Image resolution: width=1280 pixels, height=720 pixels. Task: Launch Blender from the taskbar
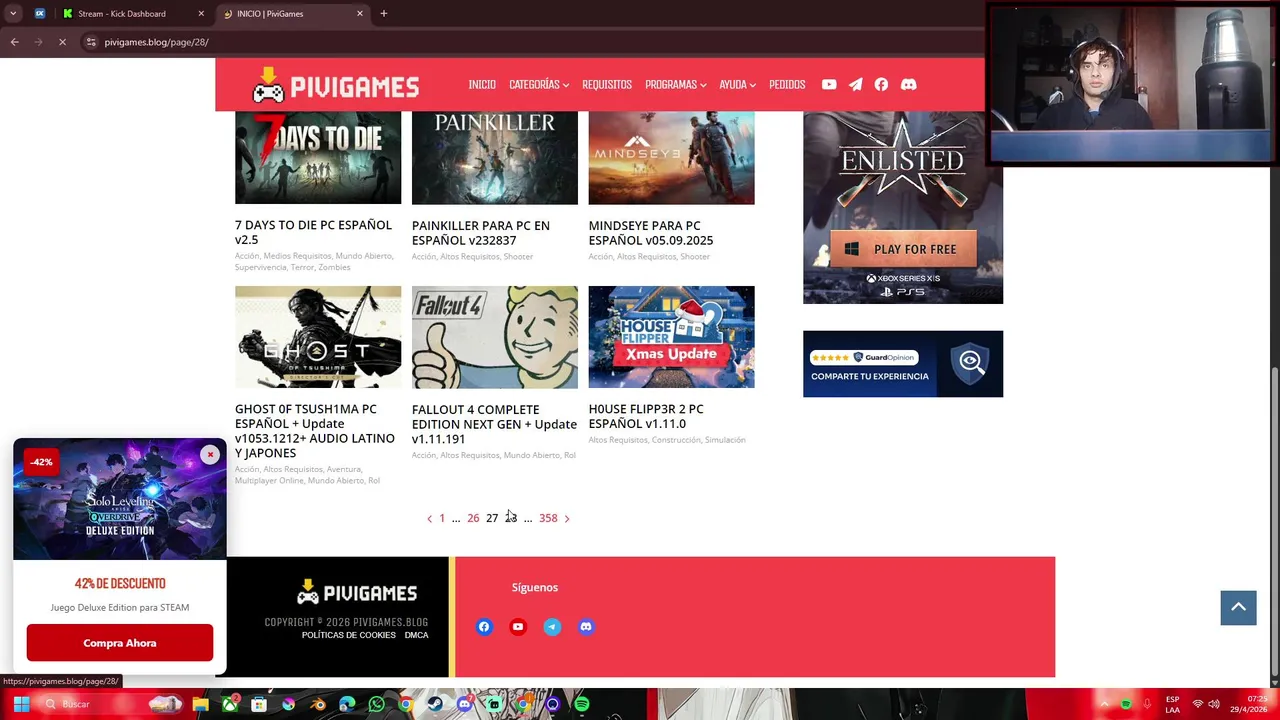click(318, 704)
